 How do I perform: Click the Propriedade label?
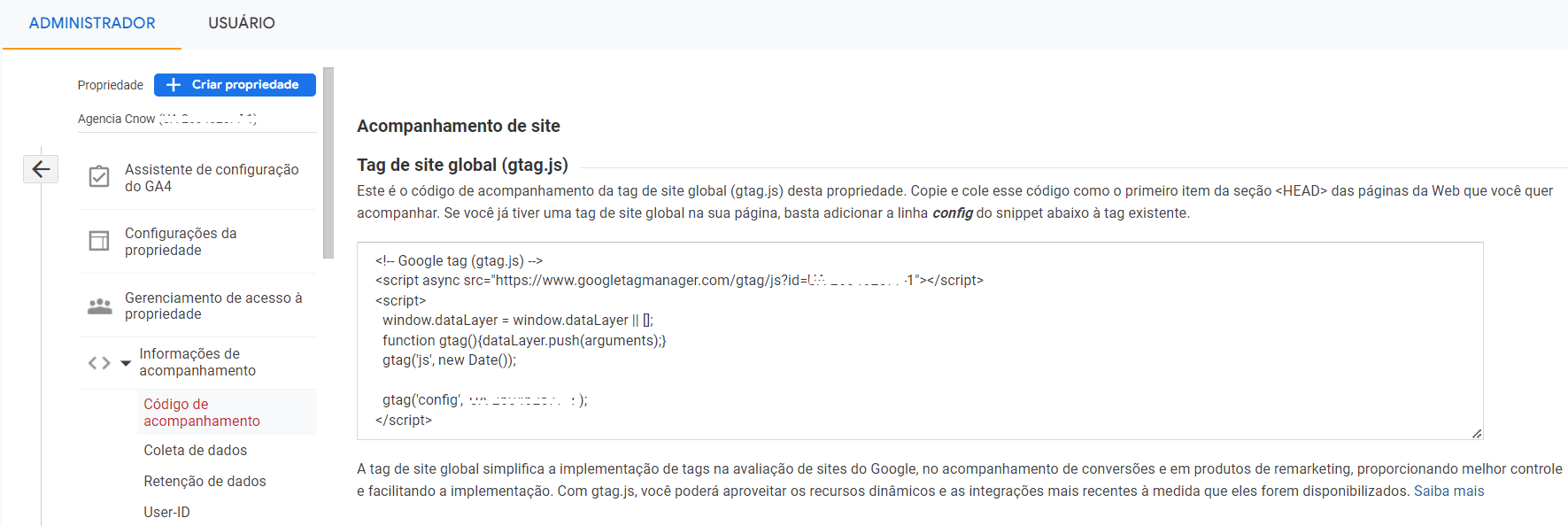tap(110, 85)
